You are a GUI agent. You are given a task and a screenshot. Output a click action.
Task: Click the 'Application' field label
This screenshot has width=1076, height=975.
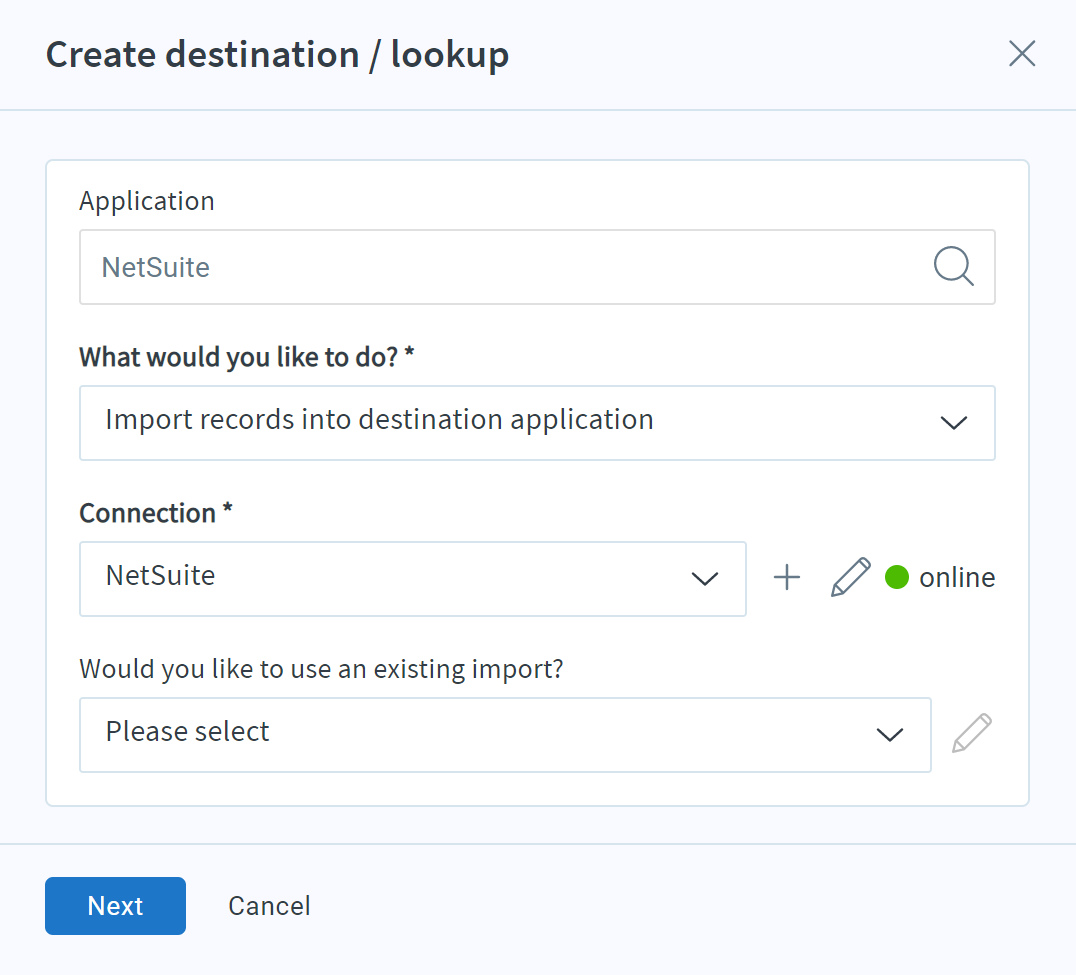click(x=147, y=201)
